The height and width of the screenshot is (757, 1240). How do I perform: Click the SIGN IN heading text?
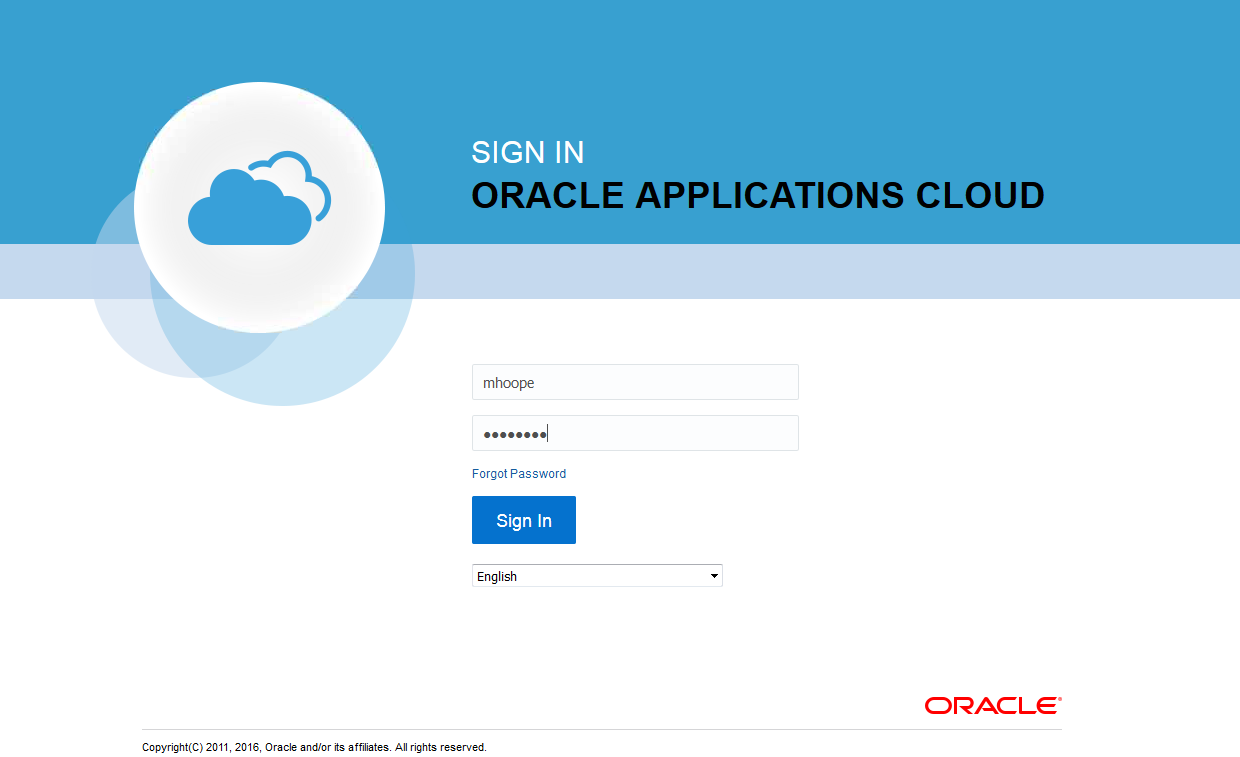pos(528,152)
